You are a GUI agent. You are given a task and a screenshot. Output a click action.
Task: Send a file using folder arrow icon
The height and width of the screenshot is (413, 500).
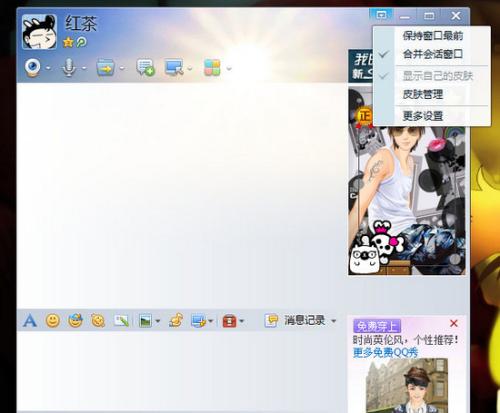pos(105,67)
